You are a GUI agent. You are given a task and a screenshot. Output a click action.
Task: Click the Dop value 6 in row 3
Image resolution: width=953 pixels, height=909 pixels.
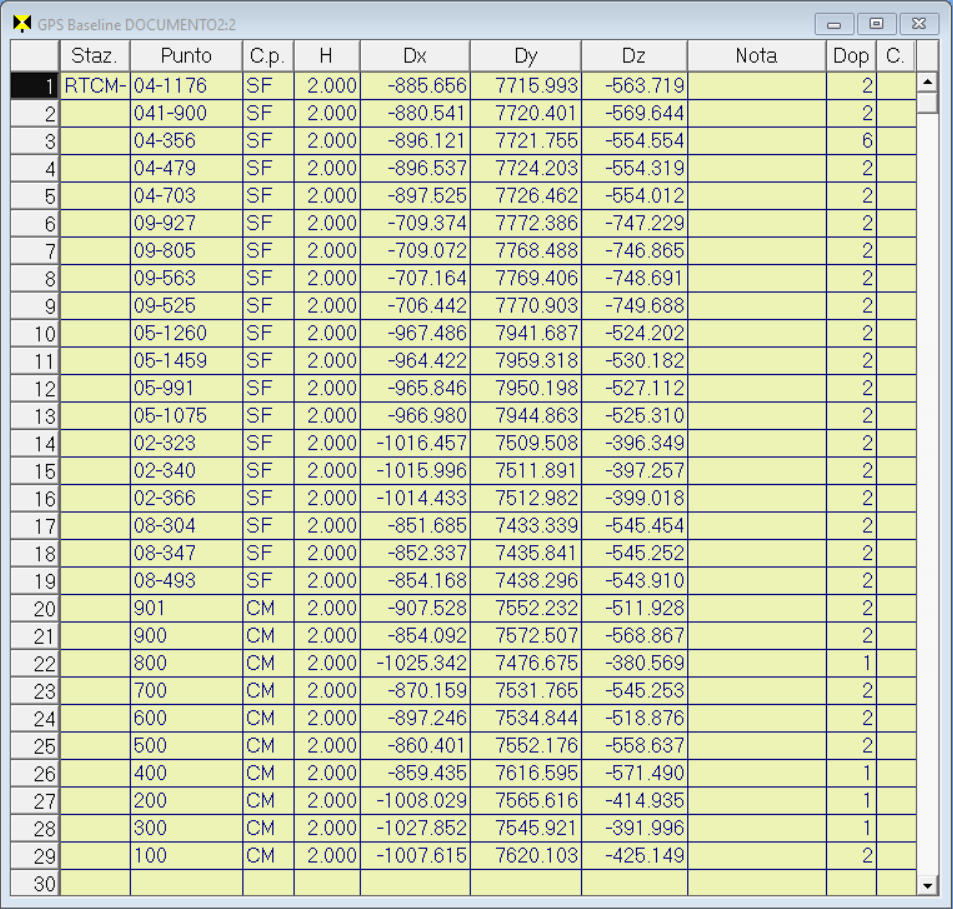tap(851, 141)
